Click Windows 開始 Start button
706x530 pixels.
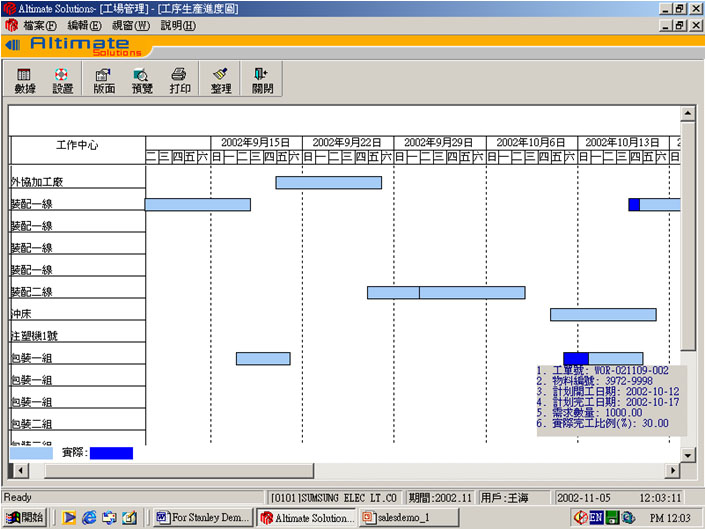tap(25, 517)
